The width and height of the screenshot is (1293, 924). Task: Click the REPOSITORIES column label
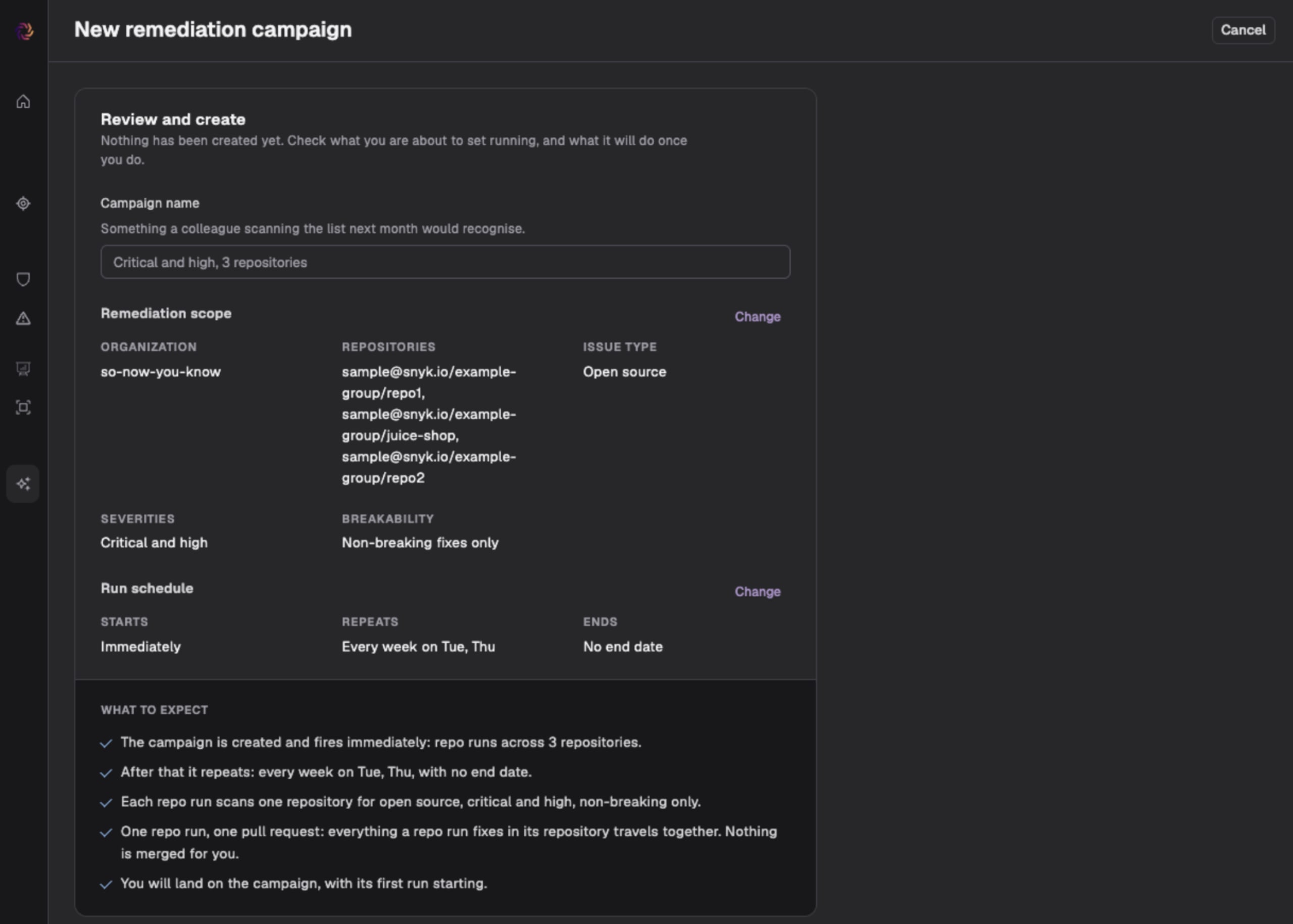click(388, 347)
